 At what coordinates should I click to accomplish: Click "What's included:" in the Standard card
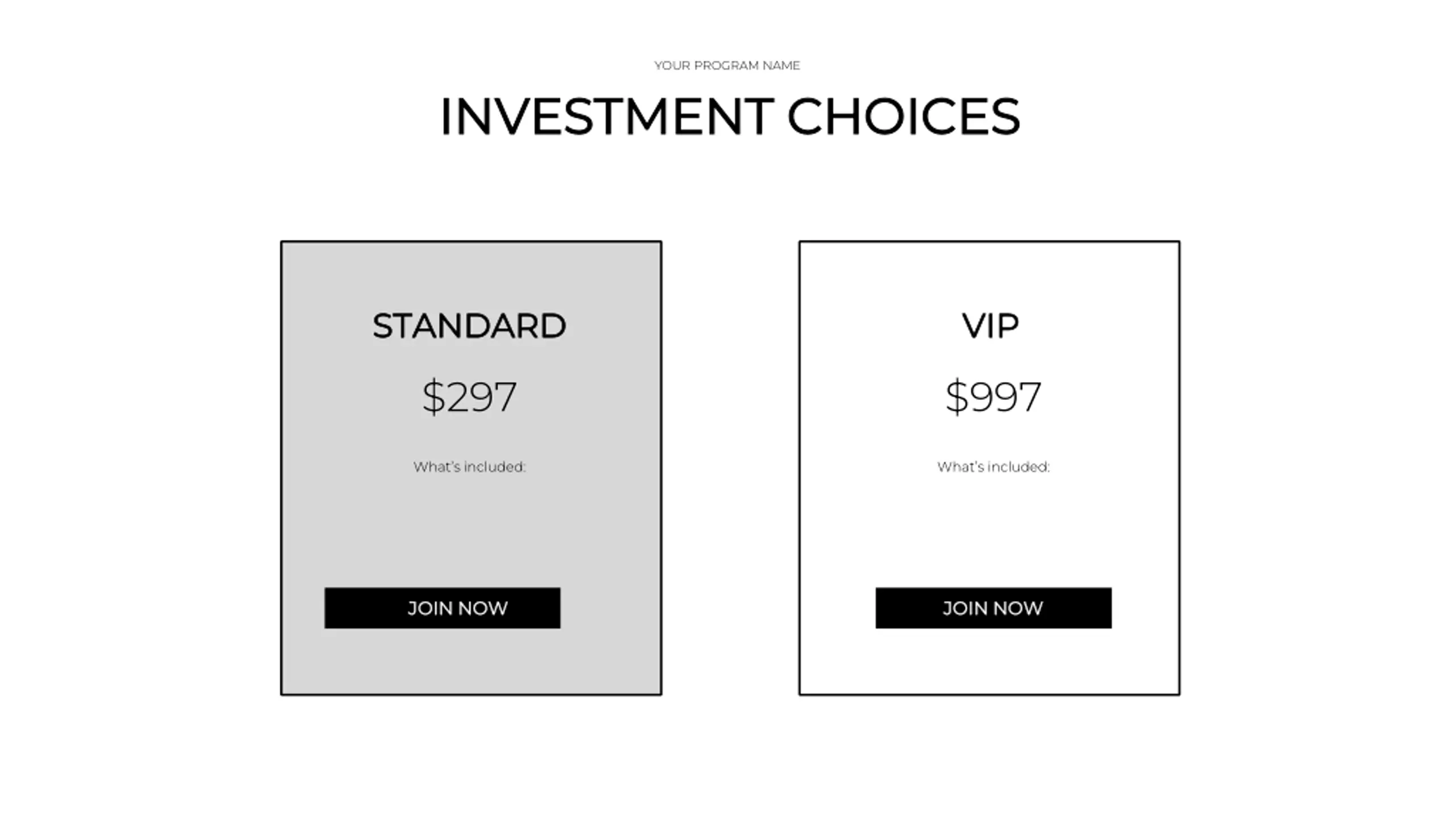coord(469,467)
